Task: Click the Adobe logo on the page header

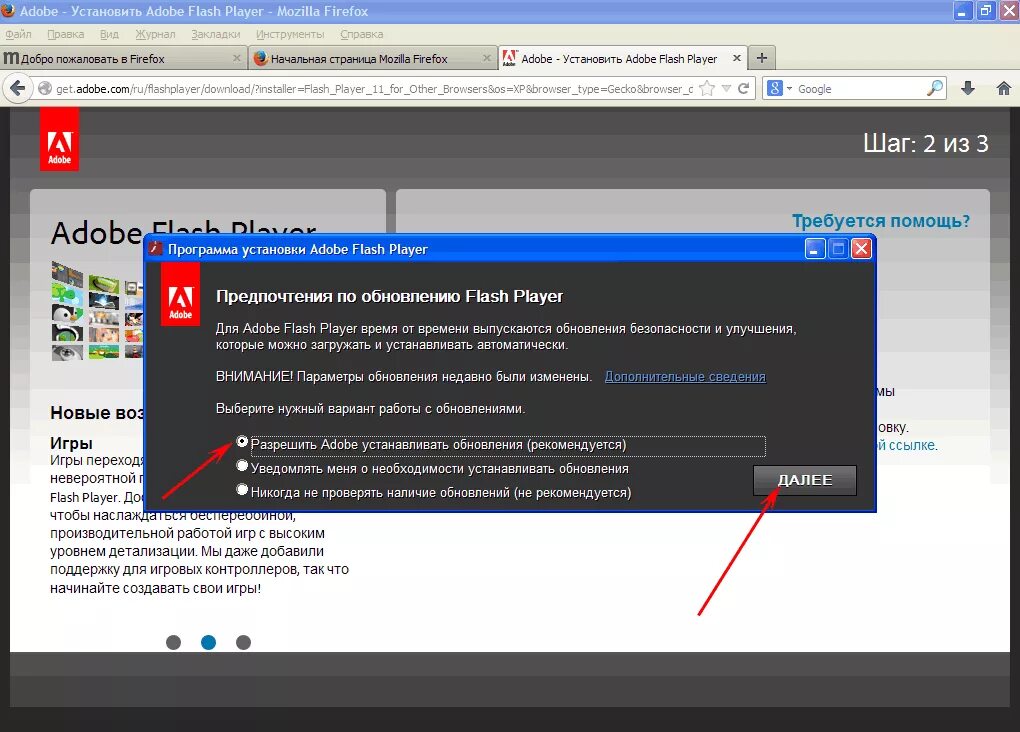Action: point(59,139)
